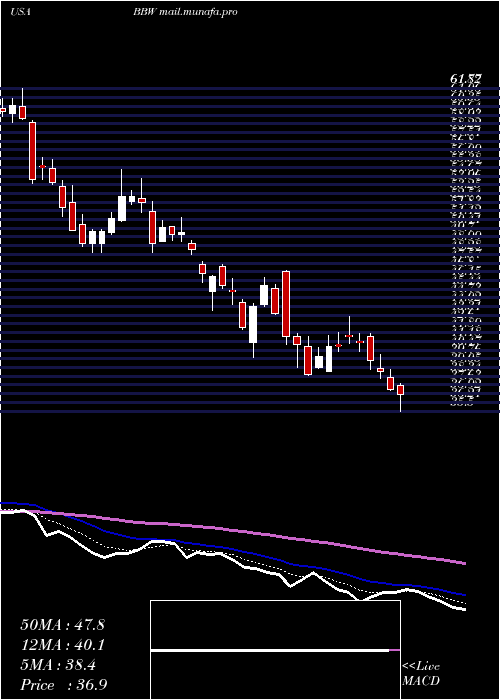Click the <<Live MACD label
500x700 pixels.
[421, 674]
